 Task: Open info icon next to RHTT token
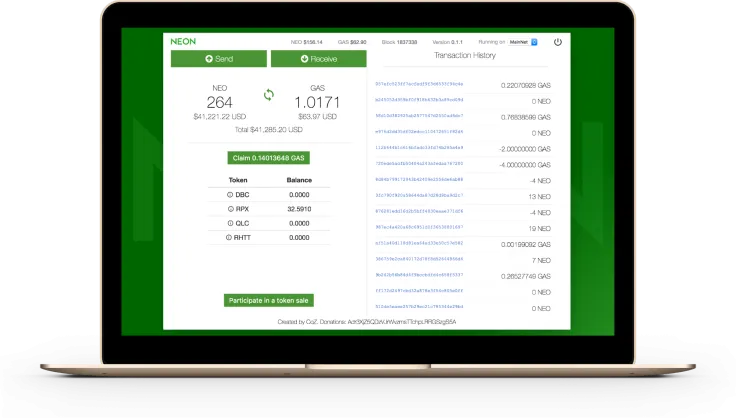[x=229, y=237]
